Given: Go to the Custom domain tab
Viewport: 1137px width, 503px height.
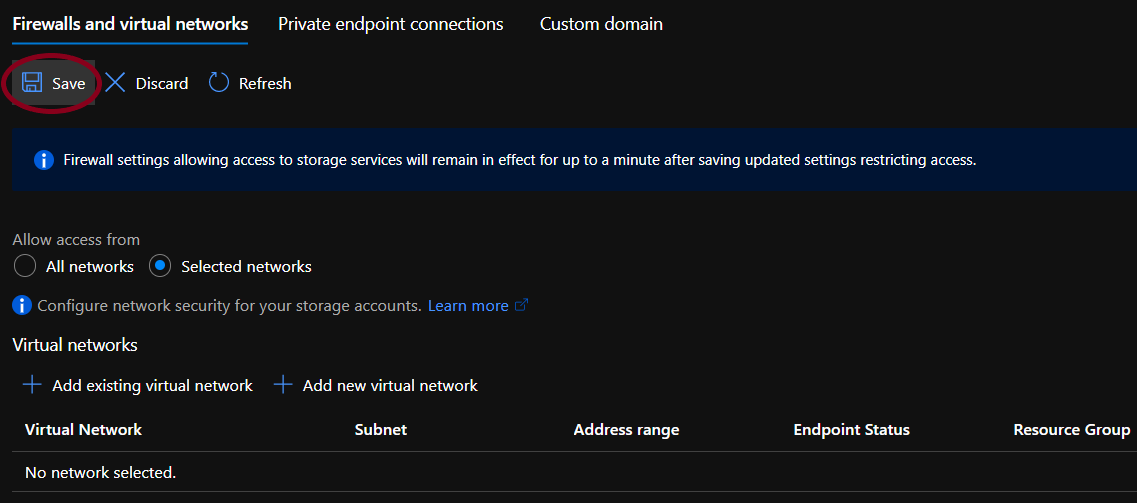Looking at the screenshot, I should 601,24.
